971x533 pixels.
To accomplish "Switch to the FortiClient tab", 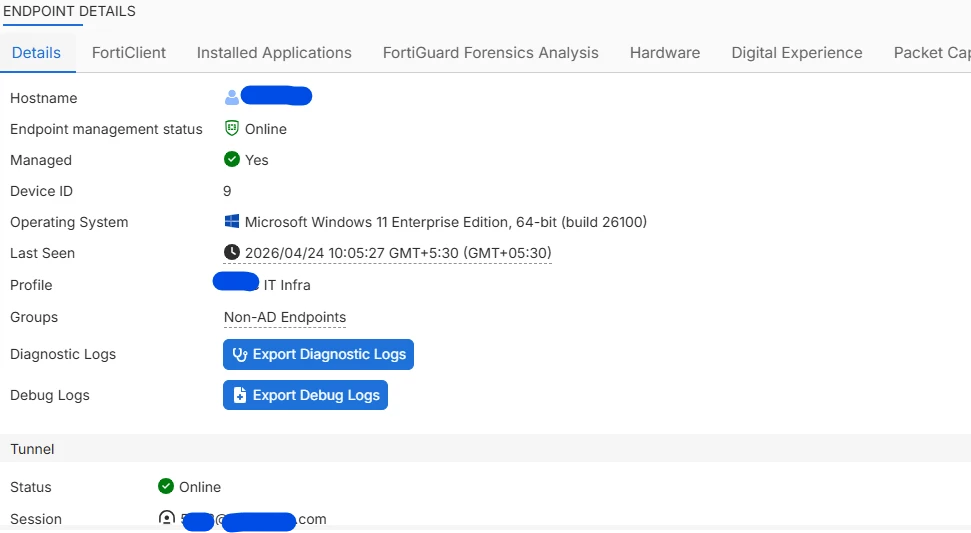I will pos(129,53).
